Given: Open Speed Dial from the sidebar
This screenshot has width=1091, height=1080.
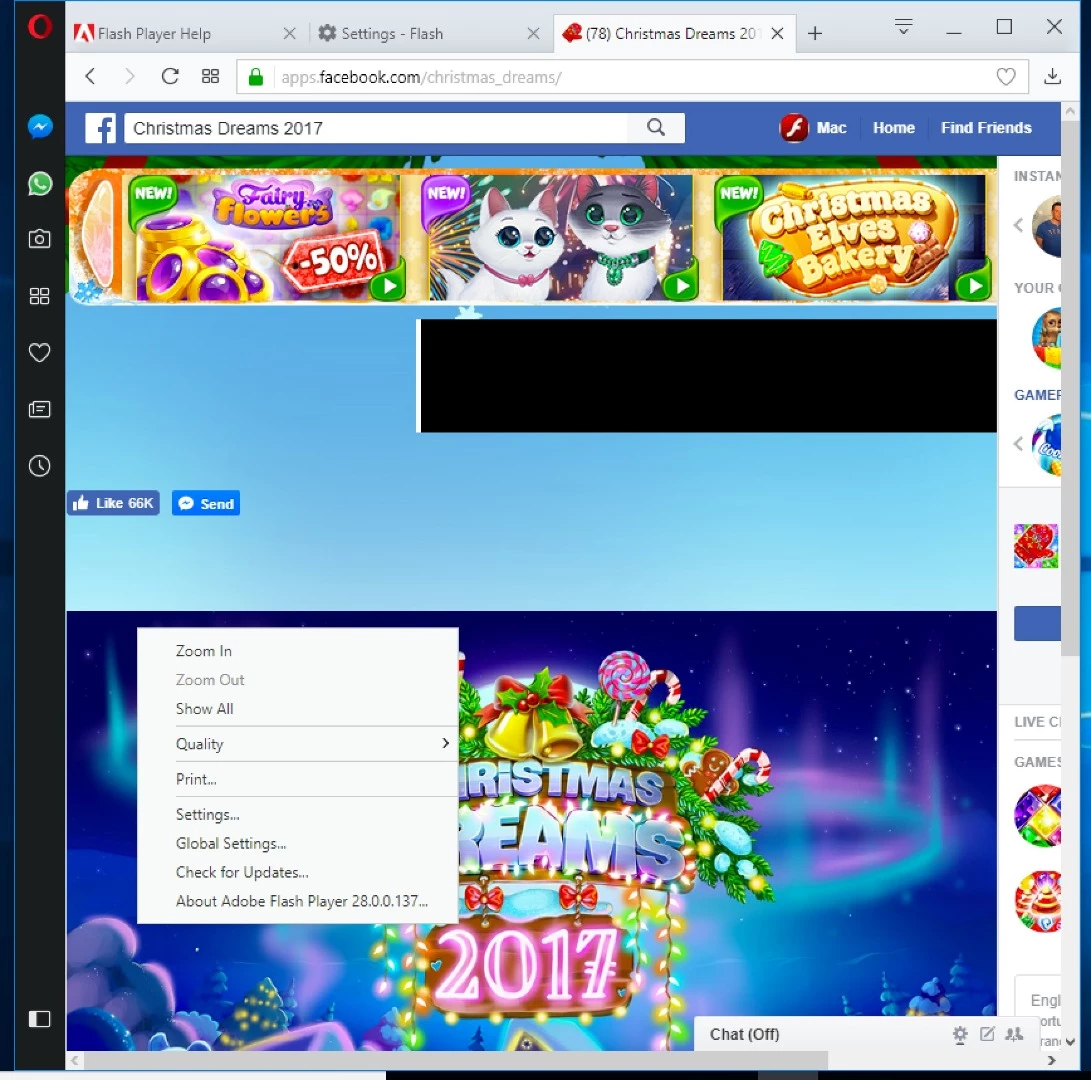Looking at the screenshot, I should coord(40,296).
